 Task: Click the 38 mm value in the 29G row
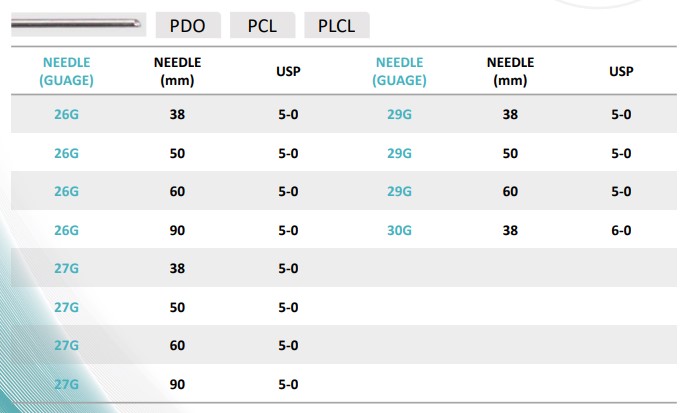510,114
